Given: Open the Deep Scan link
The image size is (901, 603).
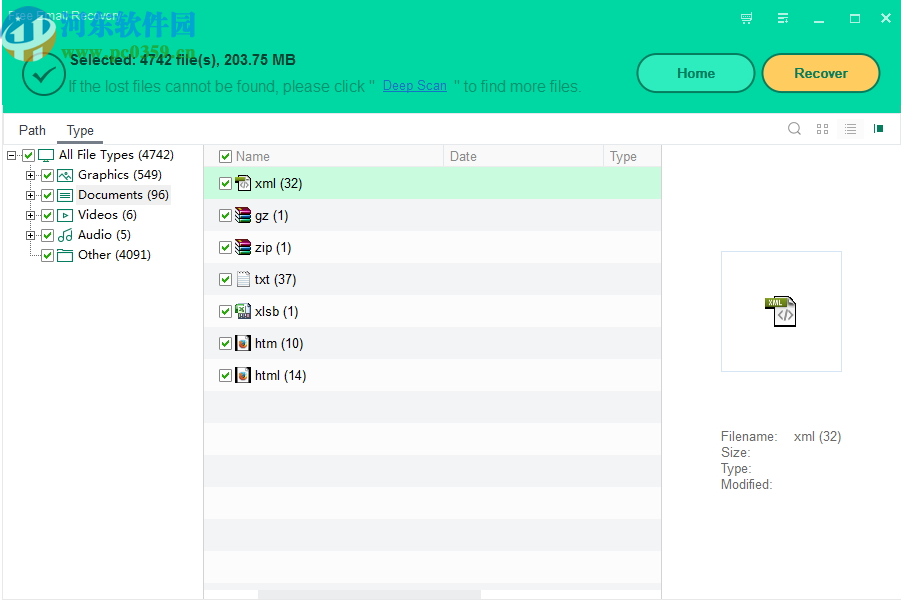Looking at the screenshot, I should (x=414, y=86).
